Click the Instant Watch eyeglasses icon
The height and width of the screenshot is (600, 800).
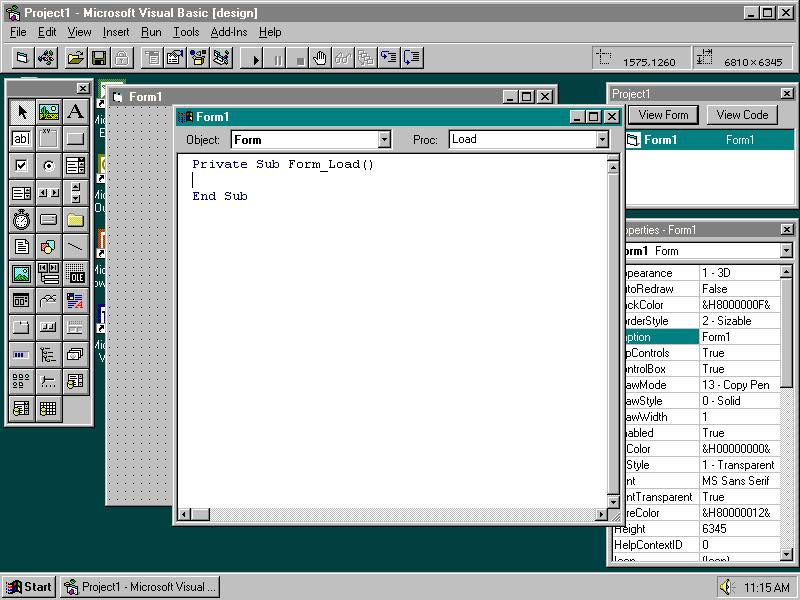coord(342,58)
